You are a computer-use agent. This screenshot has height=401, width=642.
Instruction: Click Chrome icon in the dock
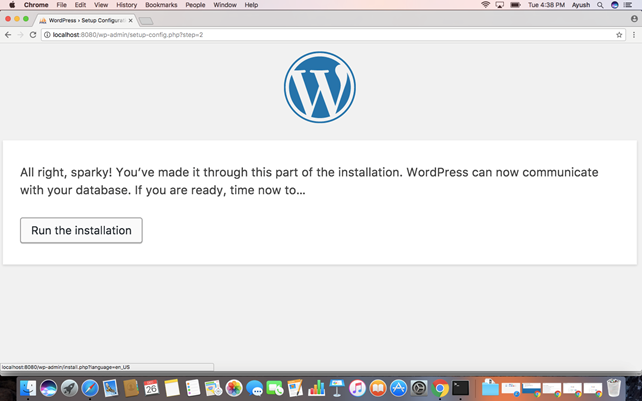[440, 388]
